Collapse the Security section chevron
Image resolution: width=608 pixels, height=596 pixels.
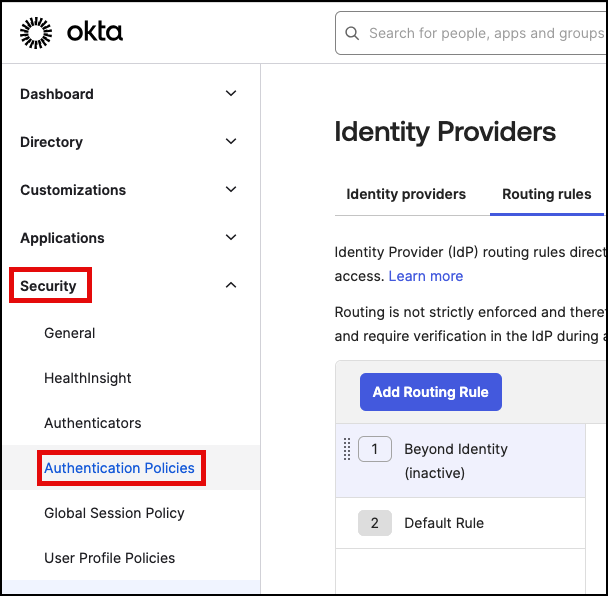[231, 286]
